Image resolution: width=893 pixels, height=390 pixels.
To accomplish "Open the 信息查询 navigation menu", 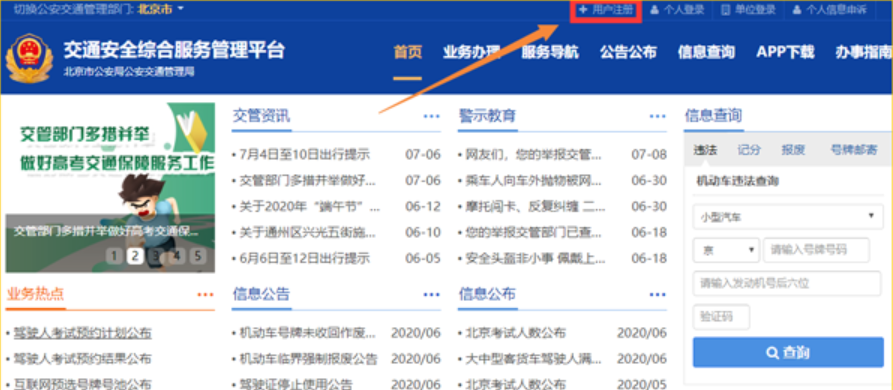I will click(706, 52).
